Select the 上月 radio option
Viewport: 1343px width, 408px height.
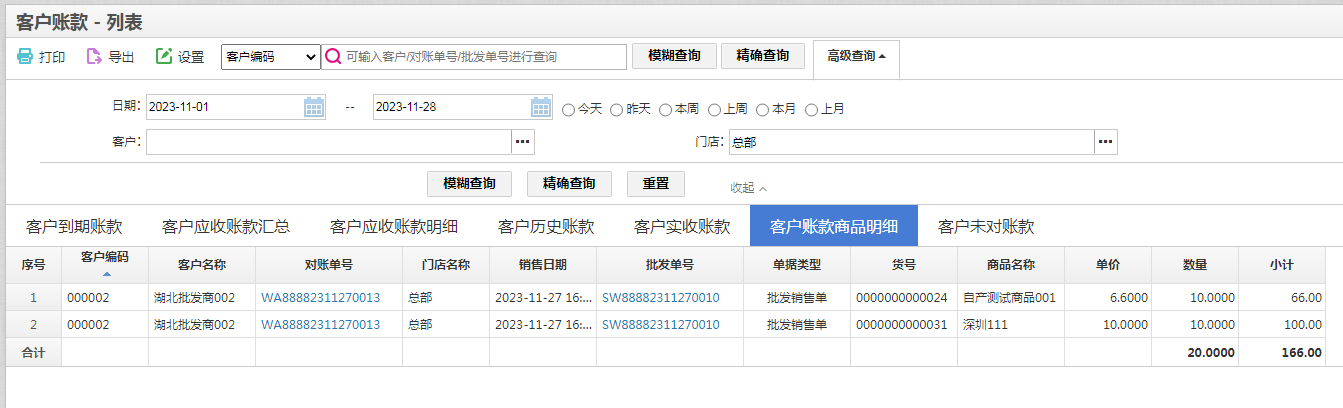tap(811, 109)
